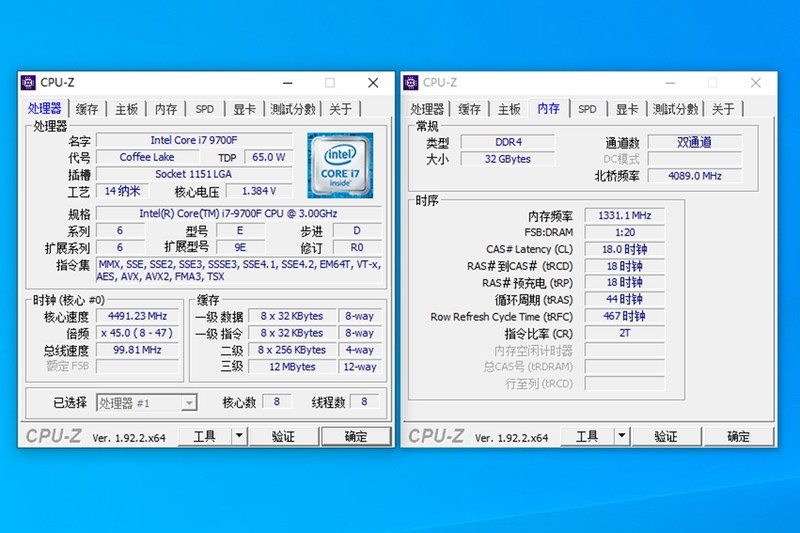Click the core voltage value 1.384 V
Image resolution: width=800 pixels, height=533 pixels.
coord(259,191)
